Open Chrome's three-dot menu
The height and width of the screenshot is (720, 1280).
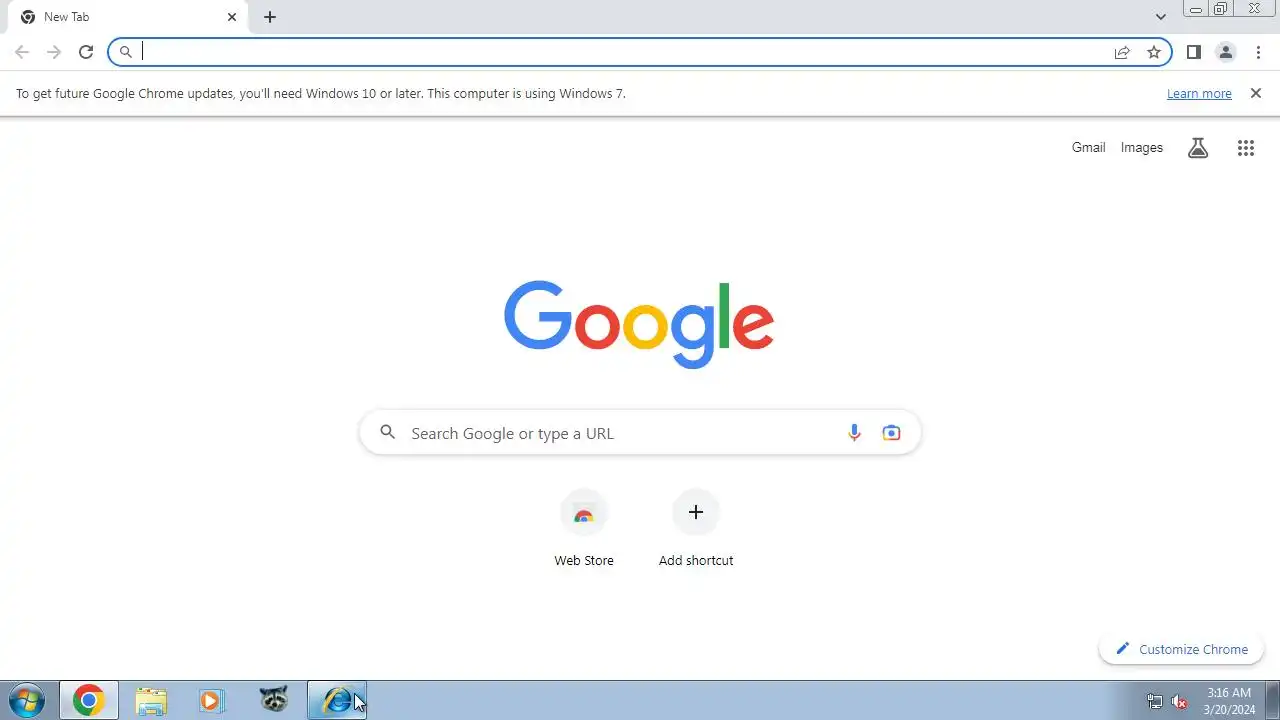(x=1258, y=52)
